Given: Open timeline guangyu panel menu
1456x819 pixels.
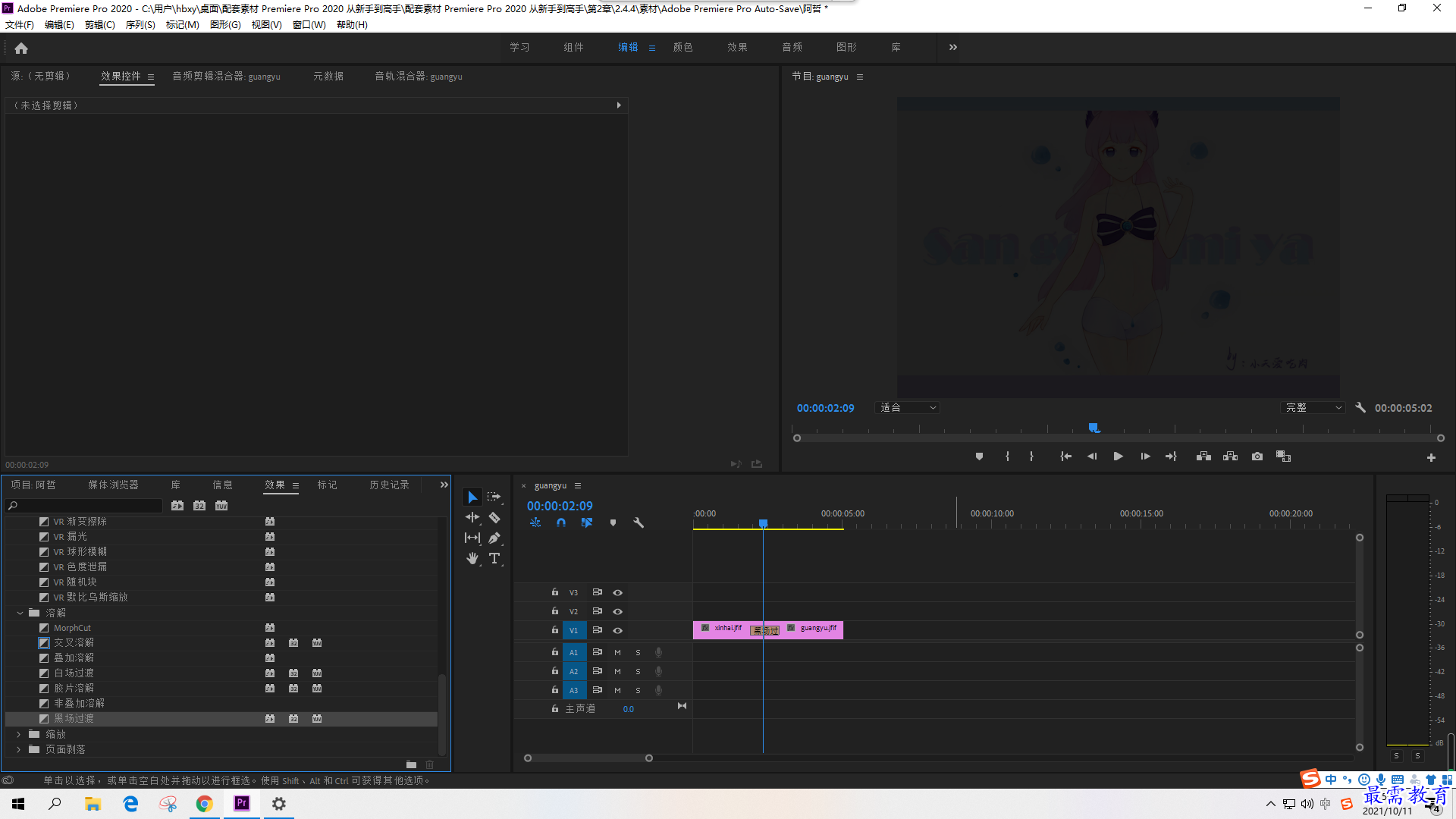Looking at the screenshot, I should (578, 486).
